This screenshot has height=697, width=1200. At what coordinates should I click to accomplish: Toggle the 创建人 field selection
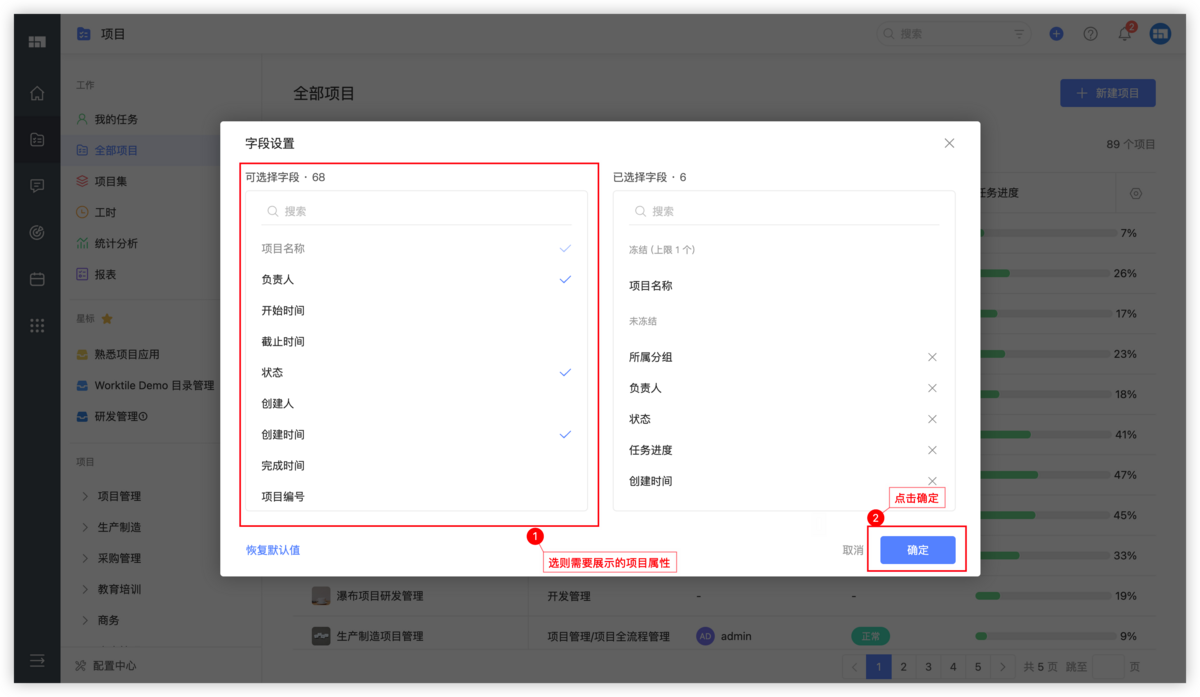[417, 404]
